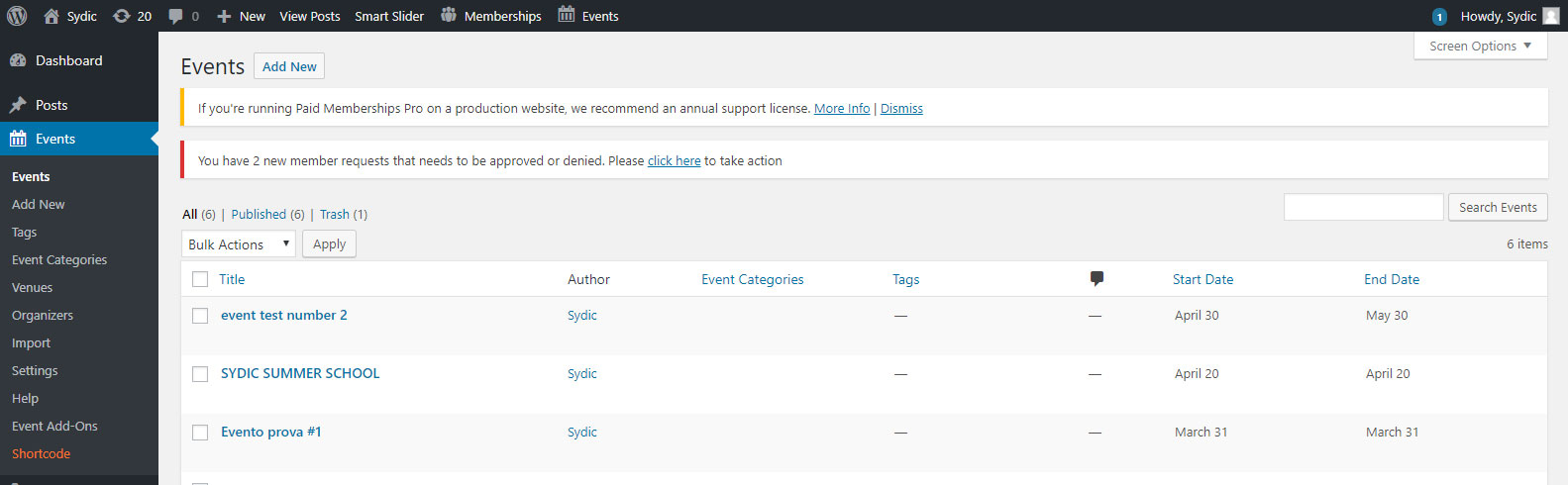This screenshot has width=1568, height=485.
Task: Select the SYDIC SUMMER SCHOOL checkbox
Action: click(x=200, y=374)
